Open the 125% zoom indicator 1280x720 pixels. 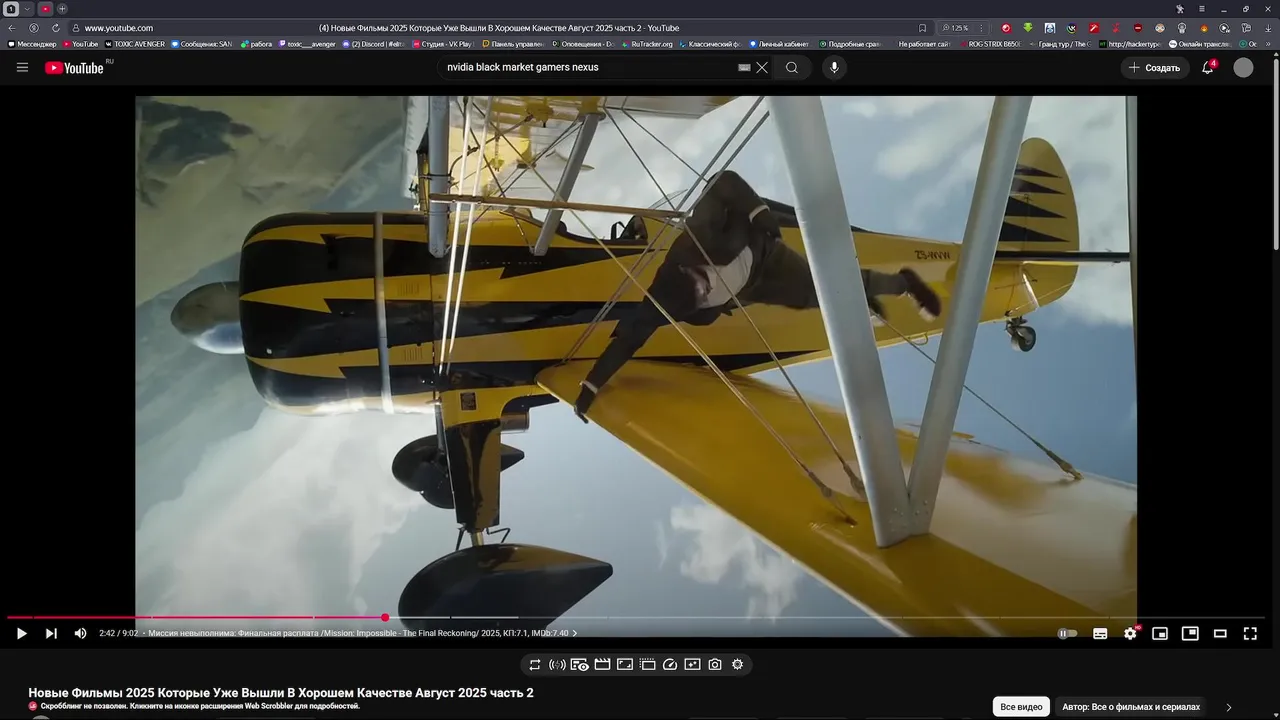click(955, 28)
